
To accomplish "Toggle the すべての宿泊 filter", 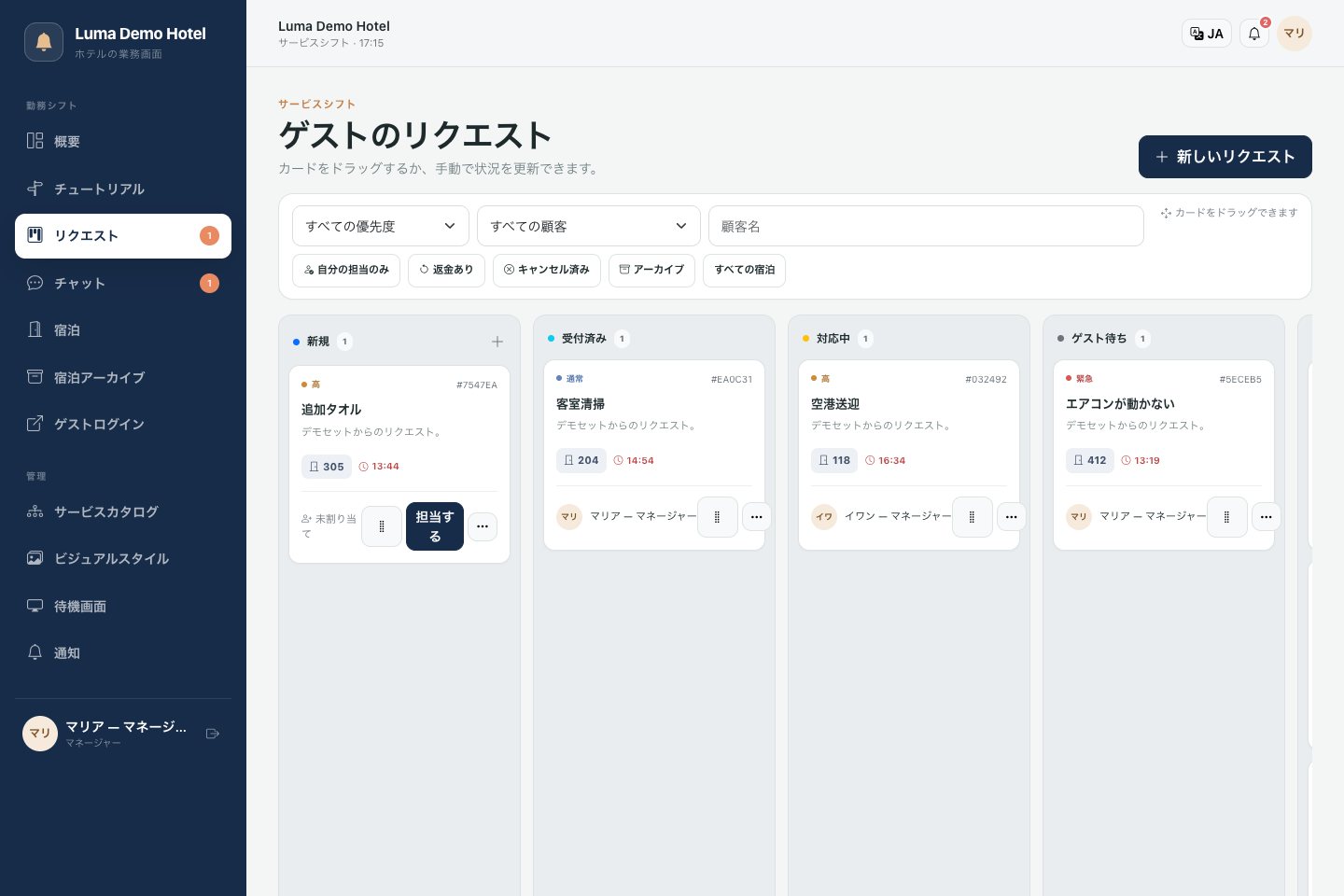I will point(745,270).
